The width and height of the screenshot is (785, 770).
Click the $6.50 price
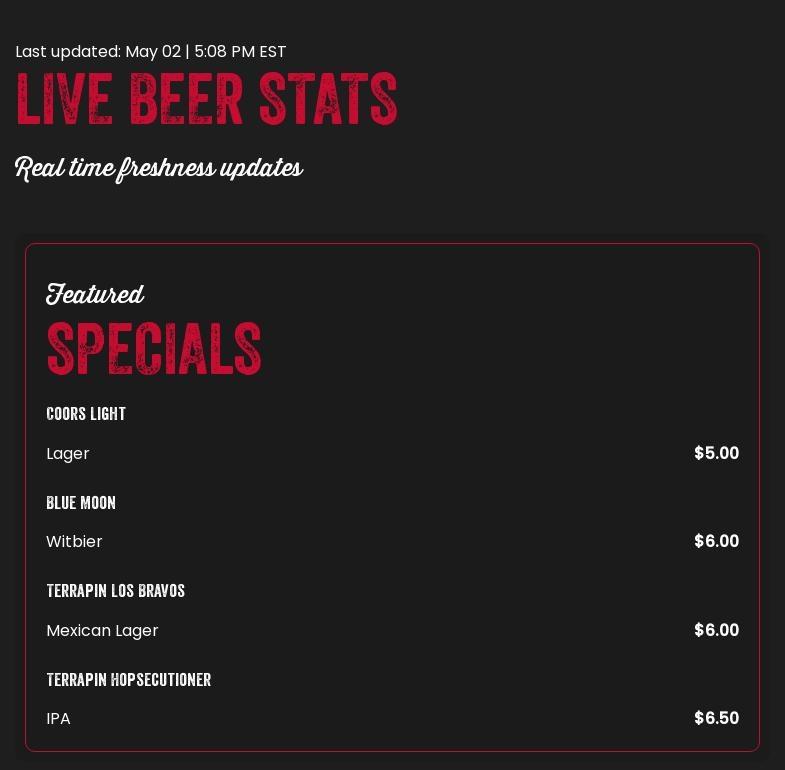pos(716,719)
